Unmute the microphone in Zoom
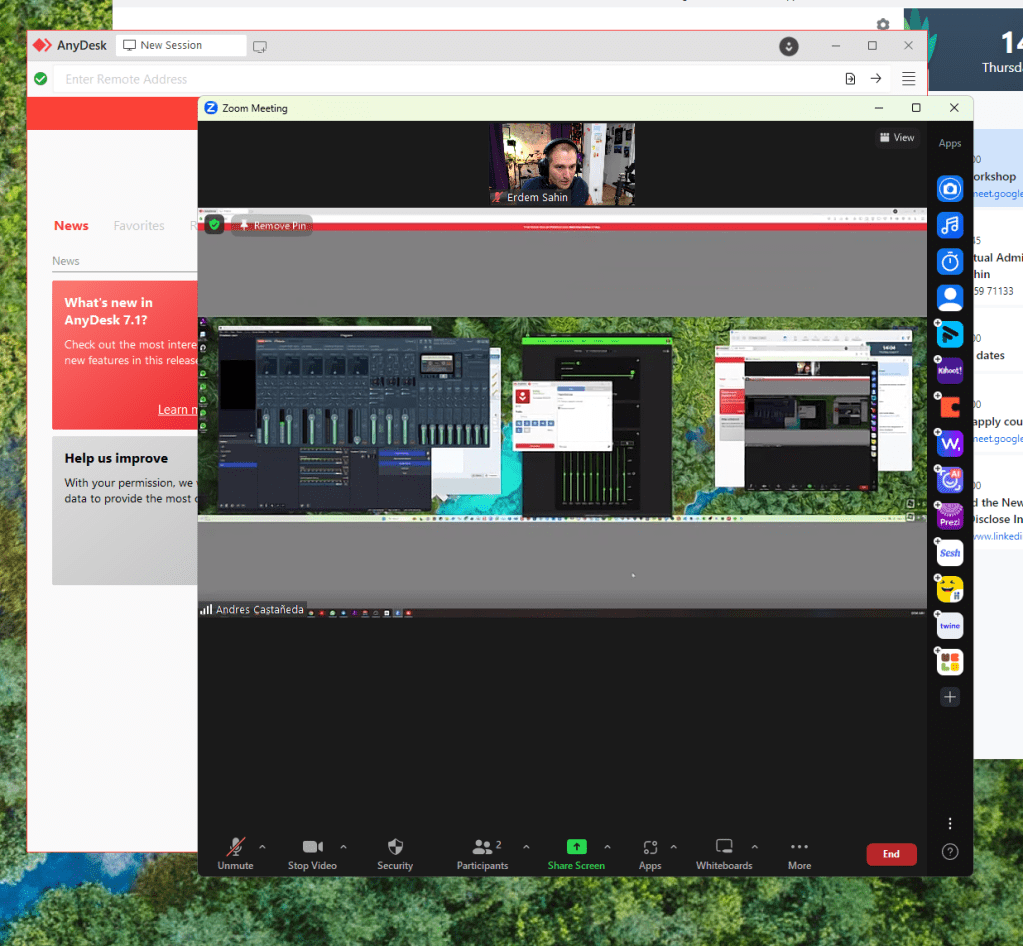The image size is (1023, 946). [236, 854]
